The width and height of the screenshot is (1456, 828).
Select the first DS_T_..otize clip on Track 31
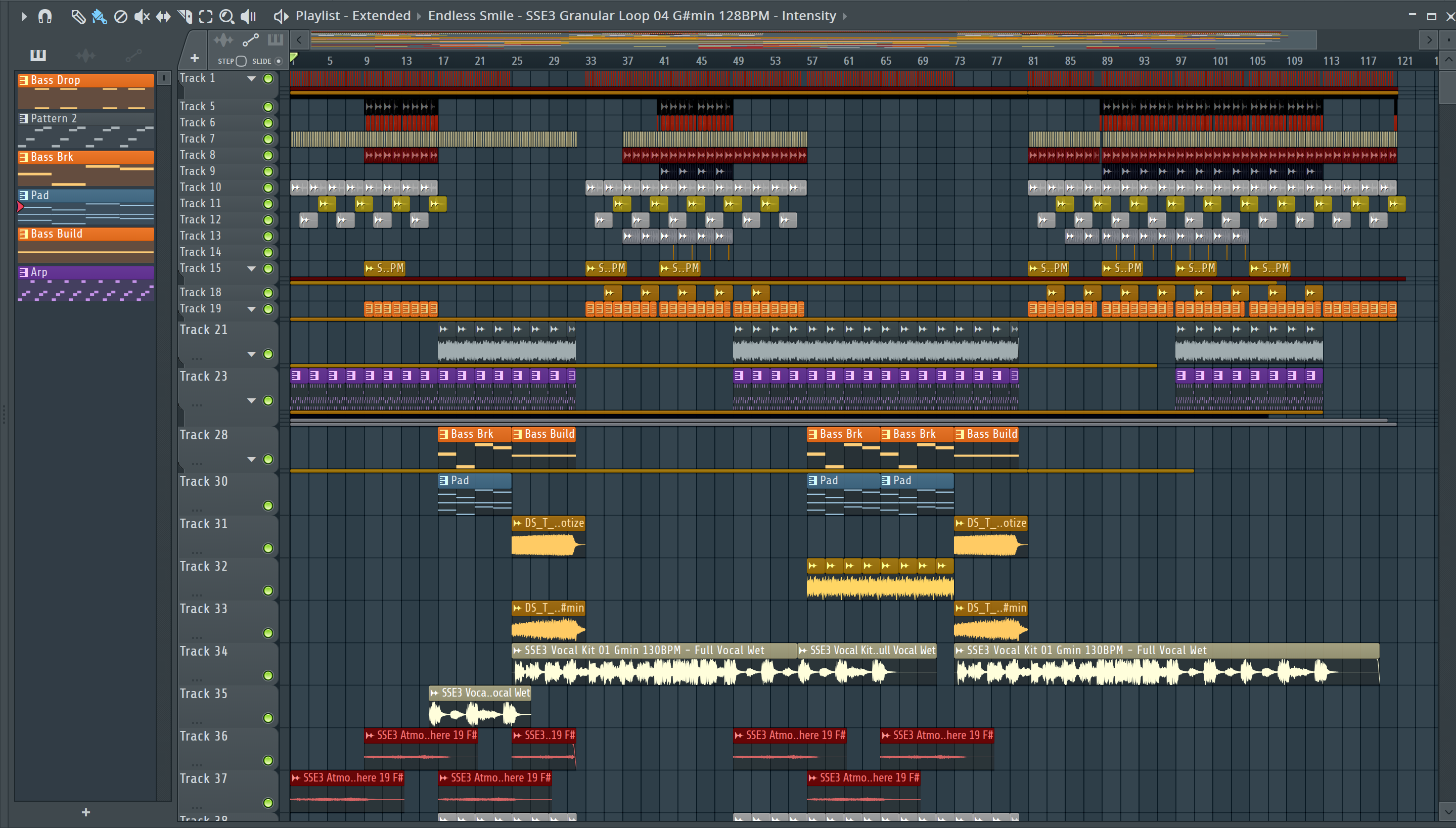(548, 537)
